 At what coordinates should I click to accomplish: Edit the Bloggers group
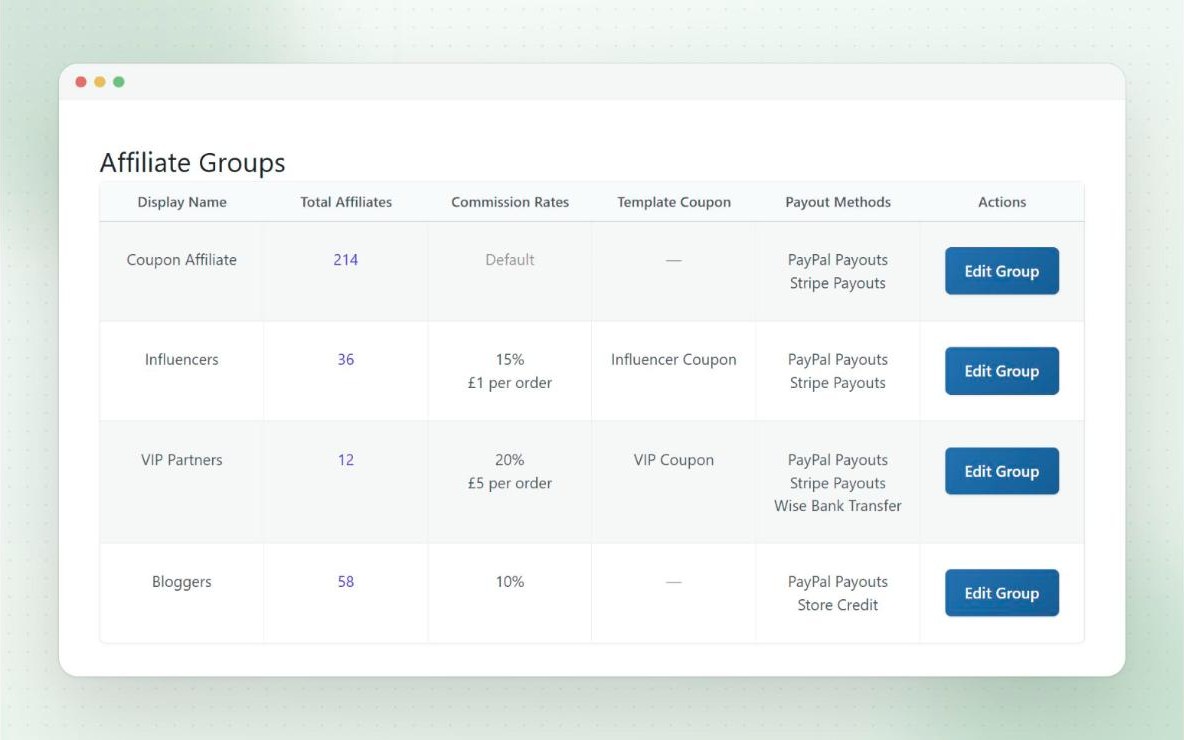point(1001,593)
